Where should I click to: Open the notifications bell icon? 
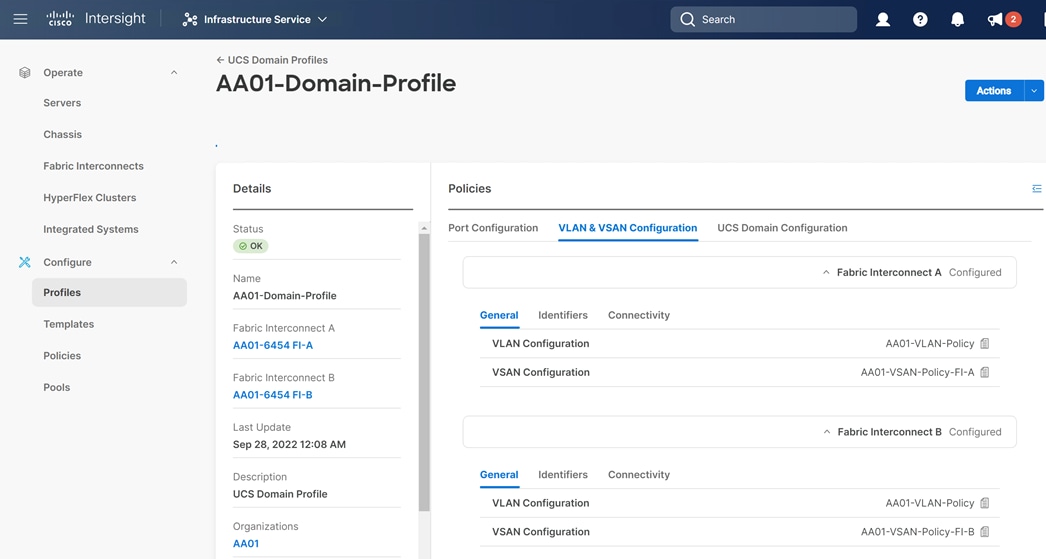957,19
